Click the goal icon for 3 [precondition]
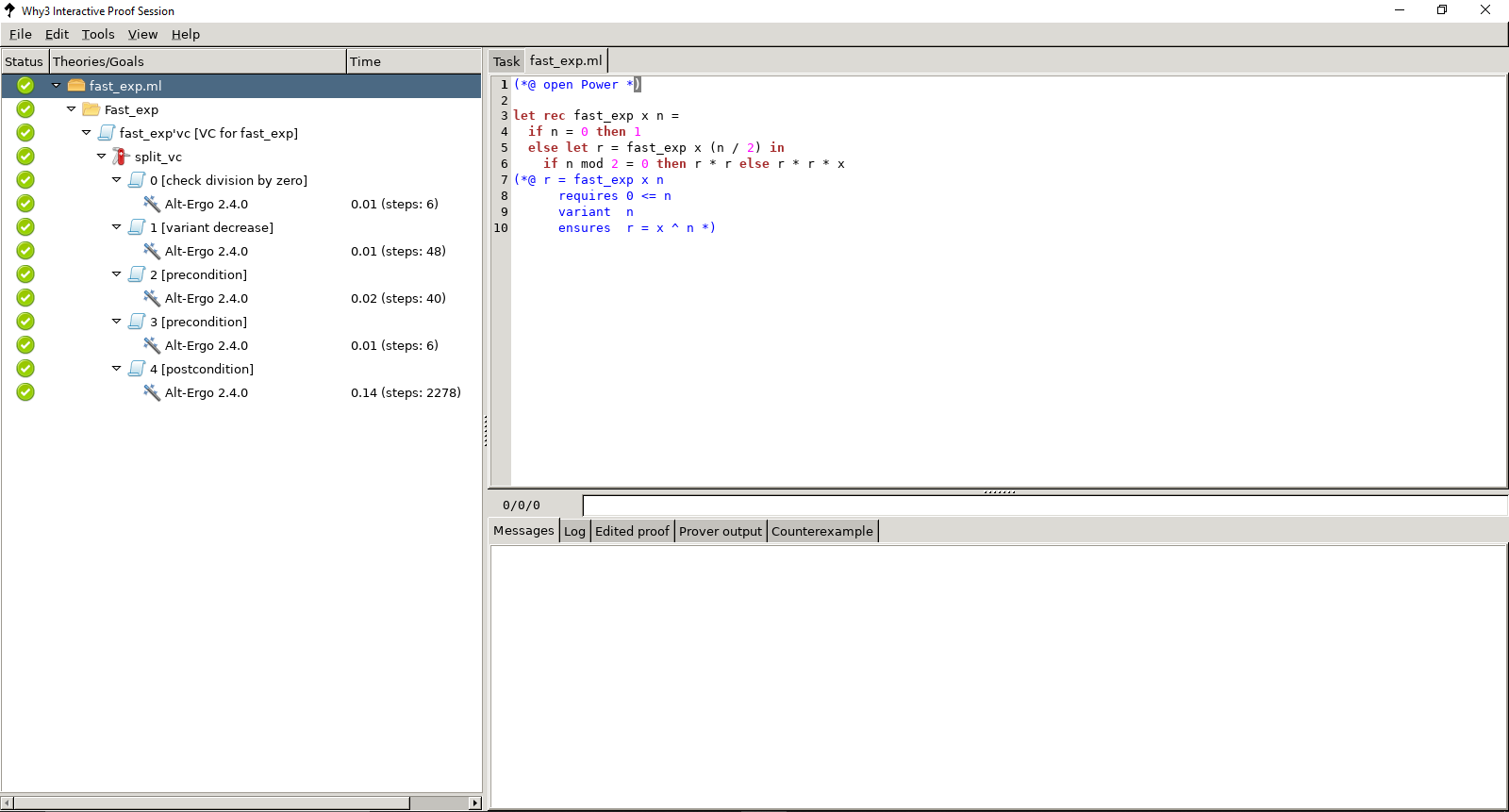This screenshot has width=1509, height=812. click(x=137, y=322)
